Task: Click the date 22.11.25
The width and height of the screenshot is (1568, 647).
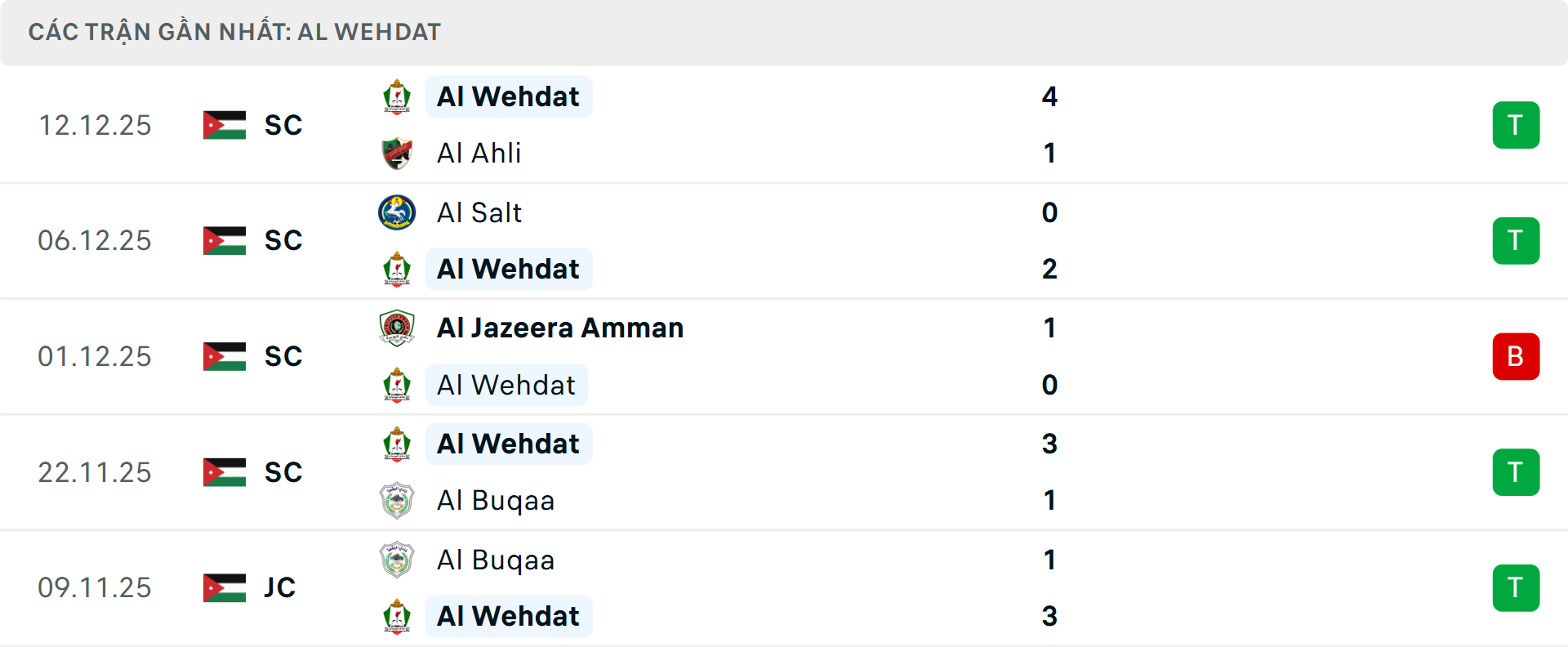Action: 95,472
